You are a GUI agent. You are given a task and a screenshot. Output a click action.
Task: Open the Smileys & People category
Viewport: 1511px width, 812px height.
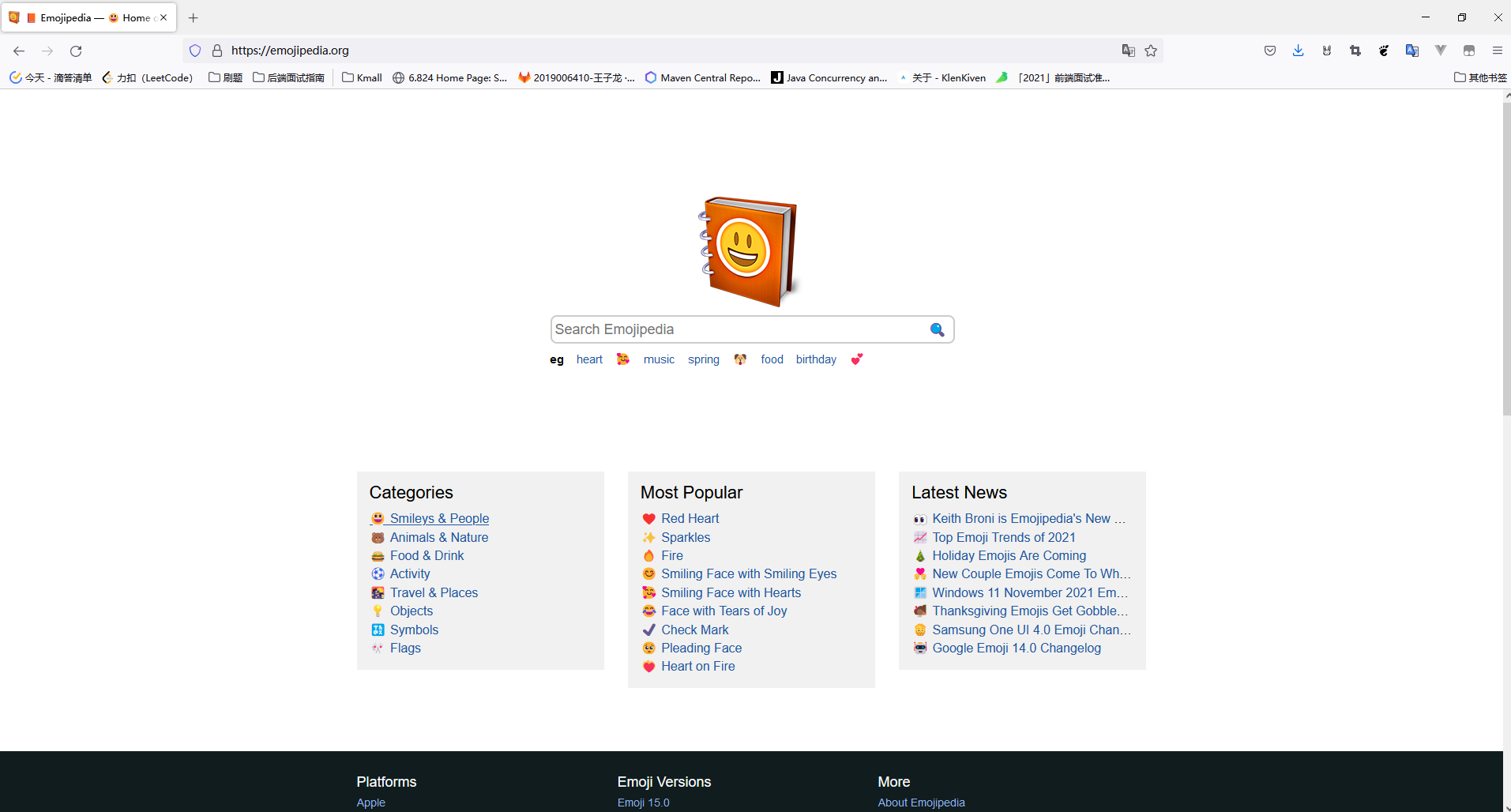[x=439, y=518]
